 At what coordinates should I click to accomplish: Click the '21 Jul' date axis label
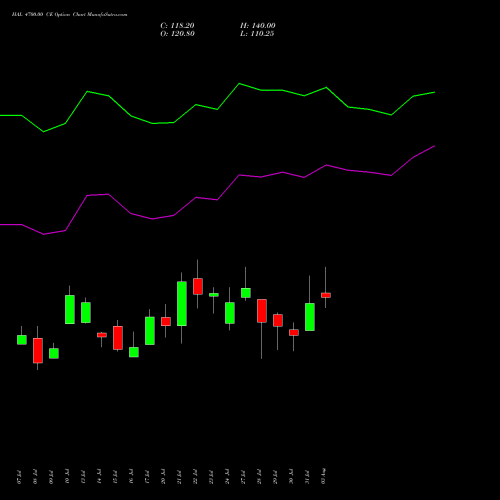click(x=179, y=477)
